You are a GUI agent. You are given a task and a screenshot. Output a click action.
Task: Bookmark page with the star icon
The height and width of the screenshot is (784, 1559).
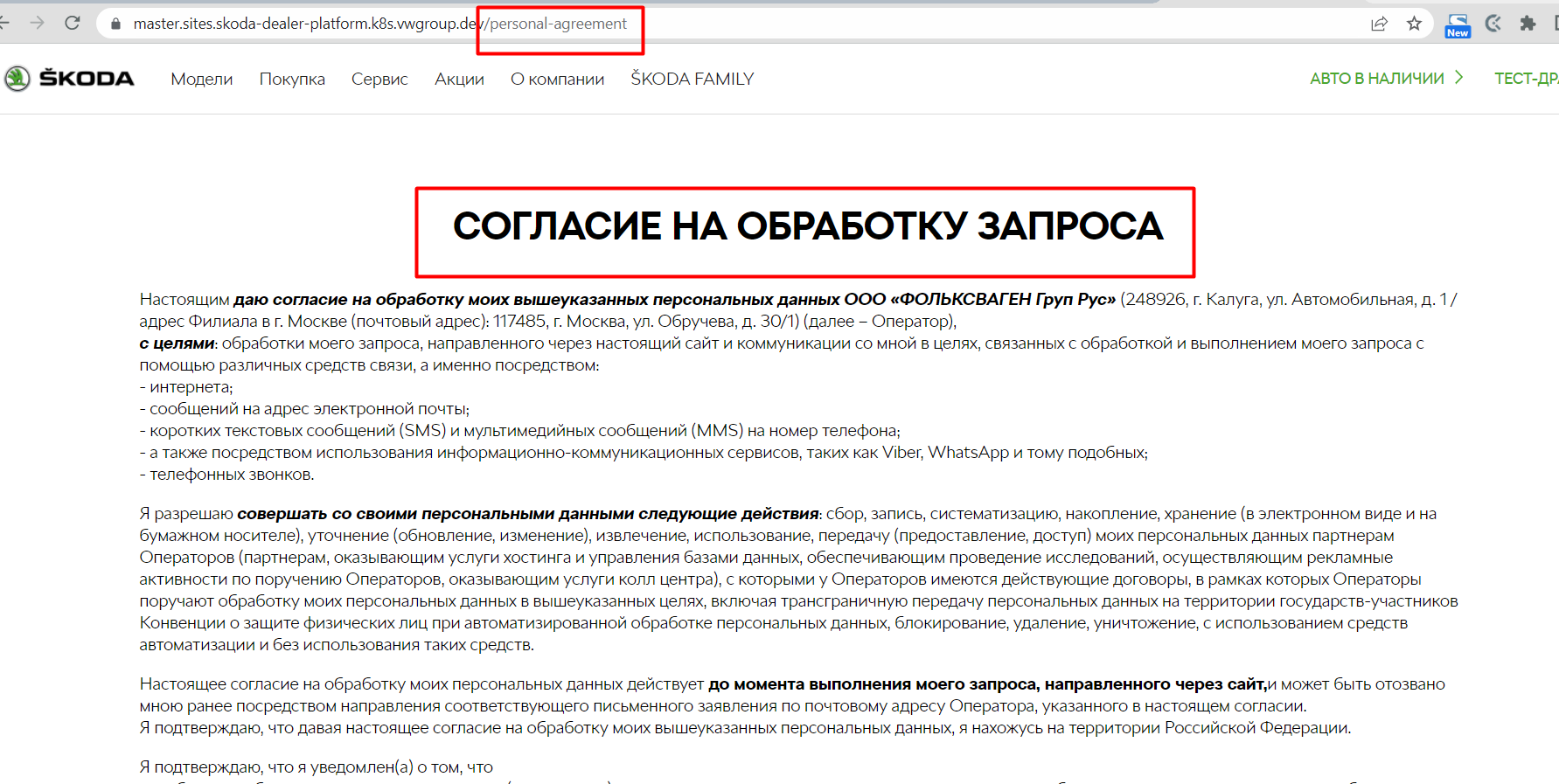pyautogui.click(x=1414, y=24)
